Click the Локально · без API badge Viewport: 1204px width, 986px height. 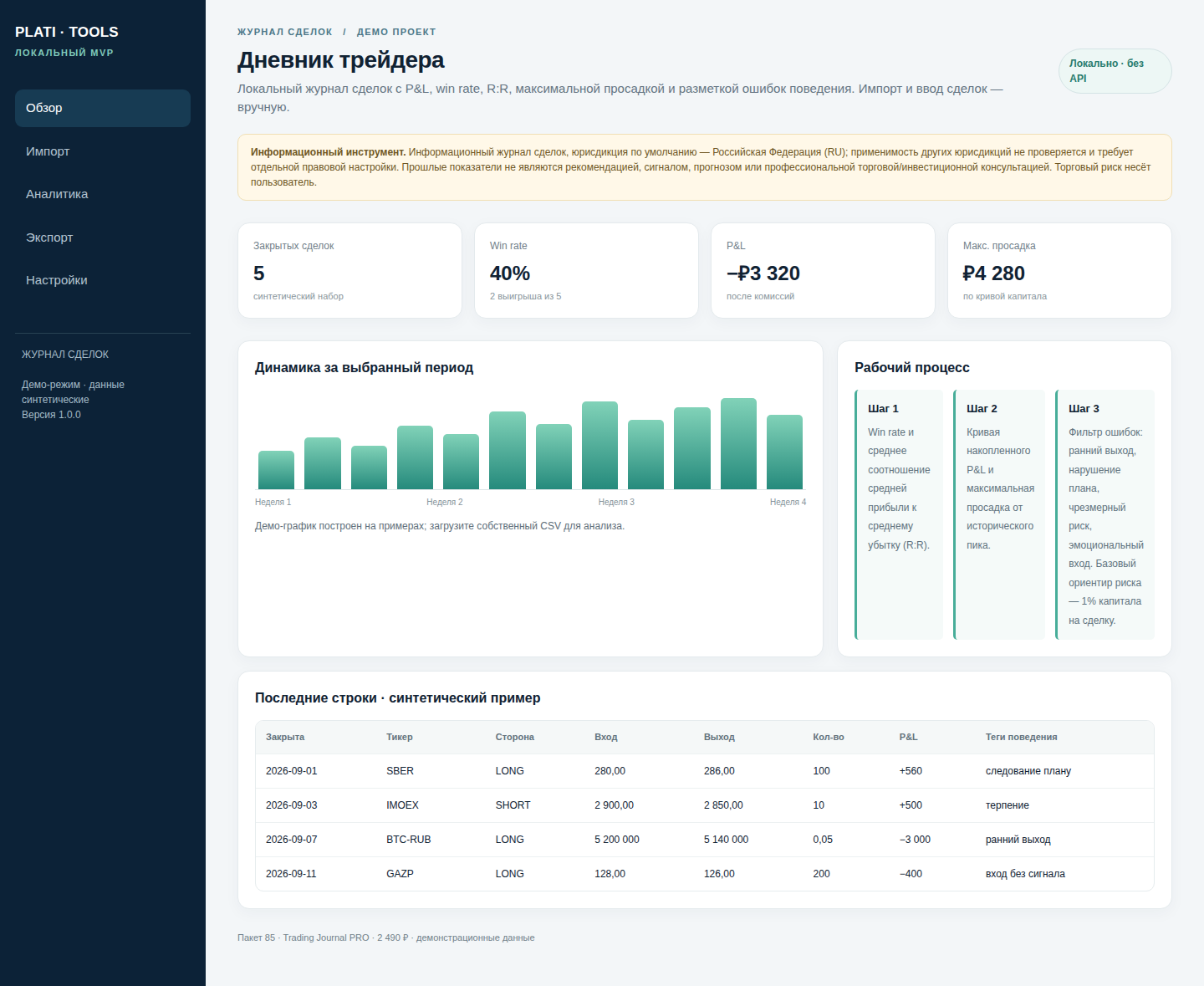1115,71
